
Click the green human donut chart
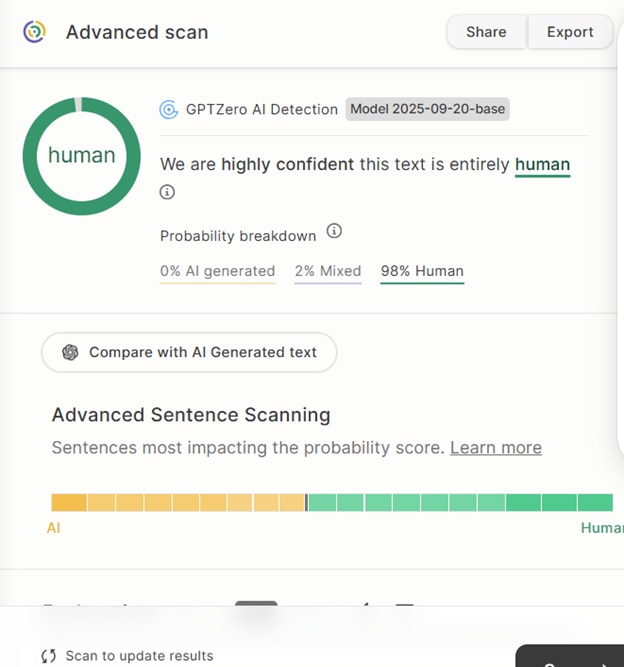coord(82,155)
